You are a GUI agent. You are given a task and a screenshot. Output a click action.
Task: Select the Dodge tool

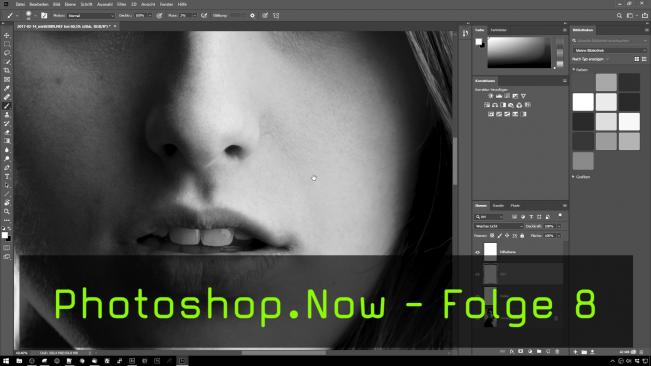(7, 159)
